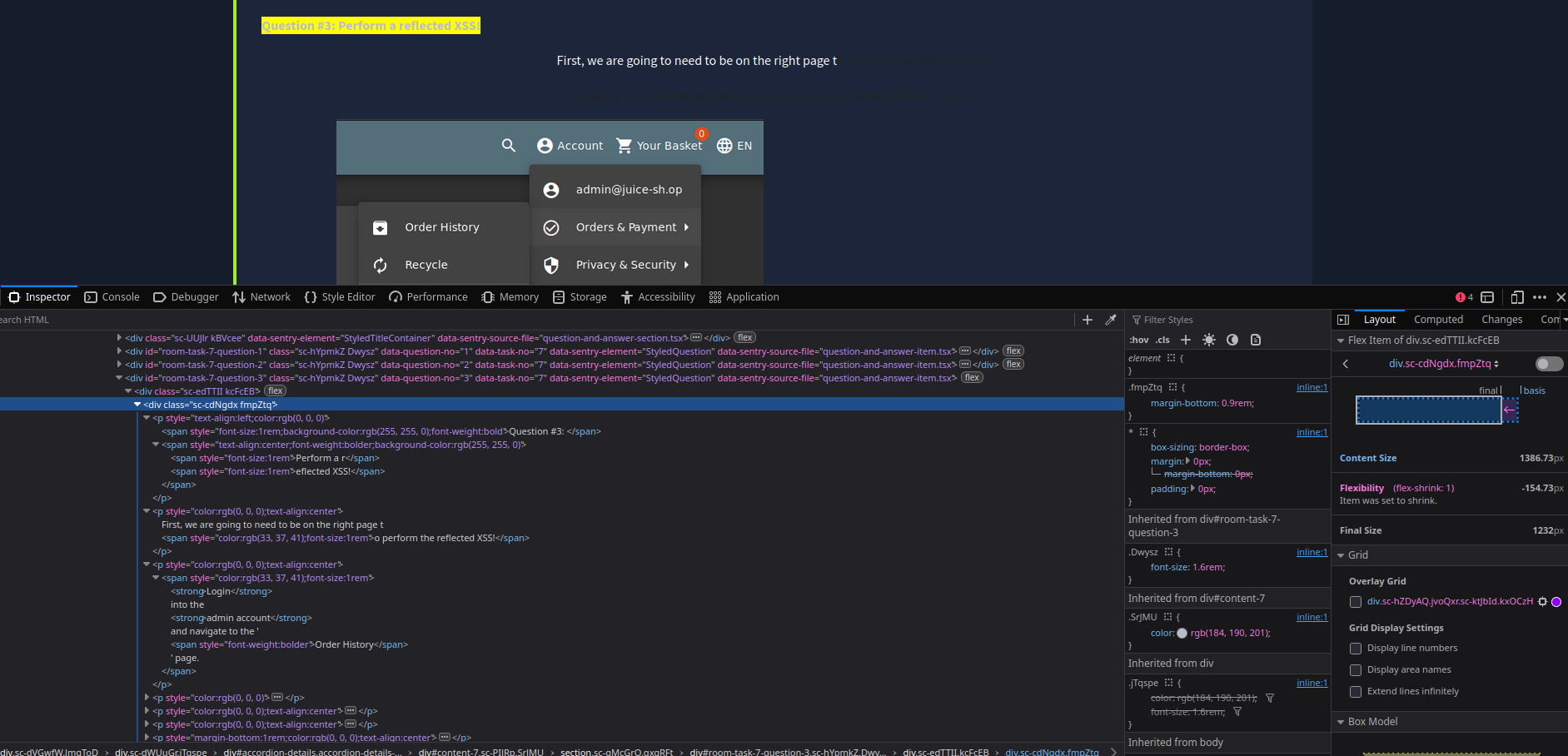
Task: Open Responsive Design Mode icon
Action: [x=1516, y=297]
